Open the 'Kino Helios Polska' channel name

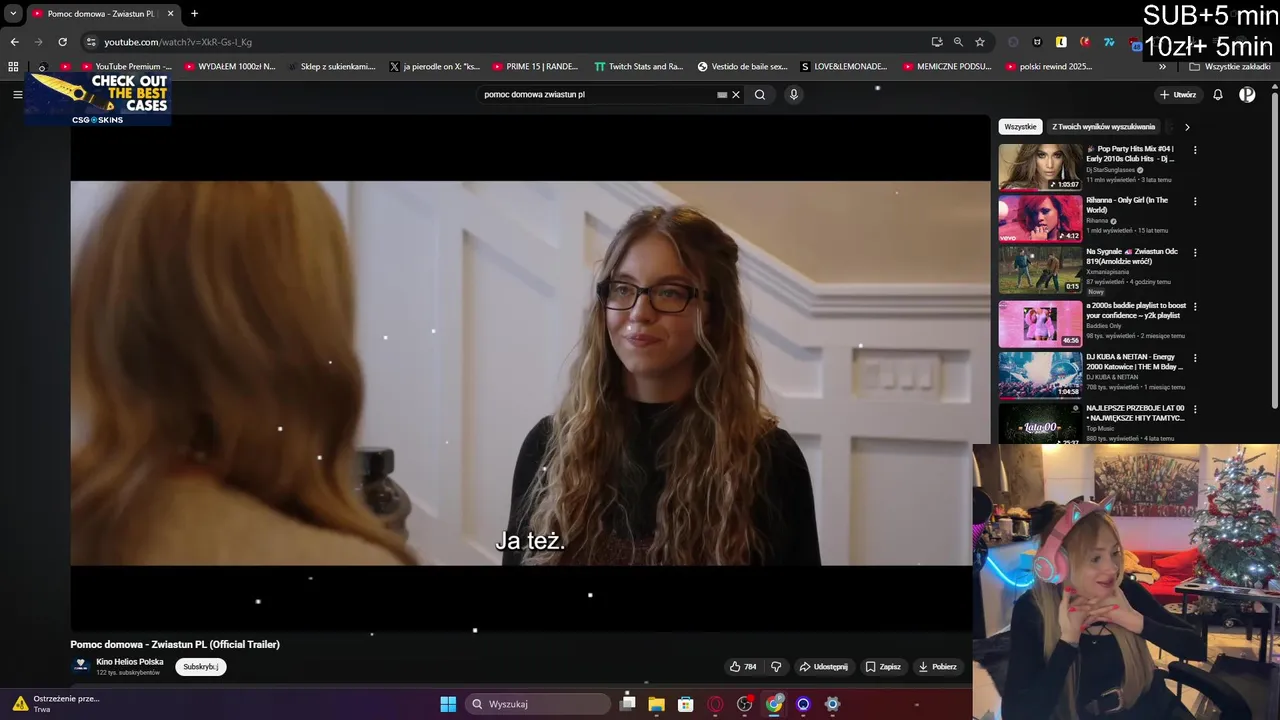click(130, 662)
